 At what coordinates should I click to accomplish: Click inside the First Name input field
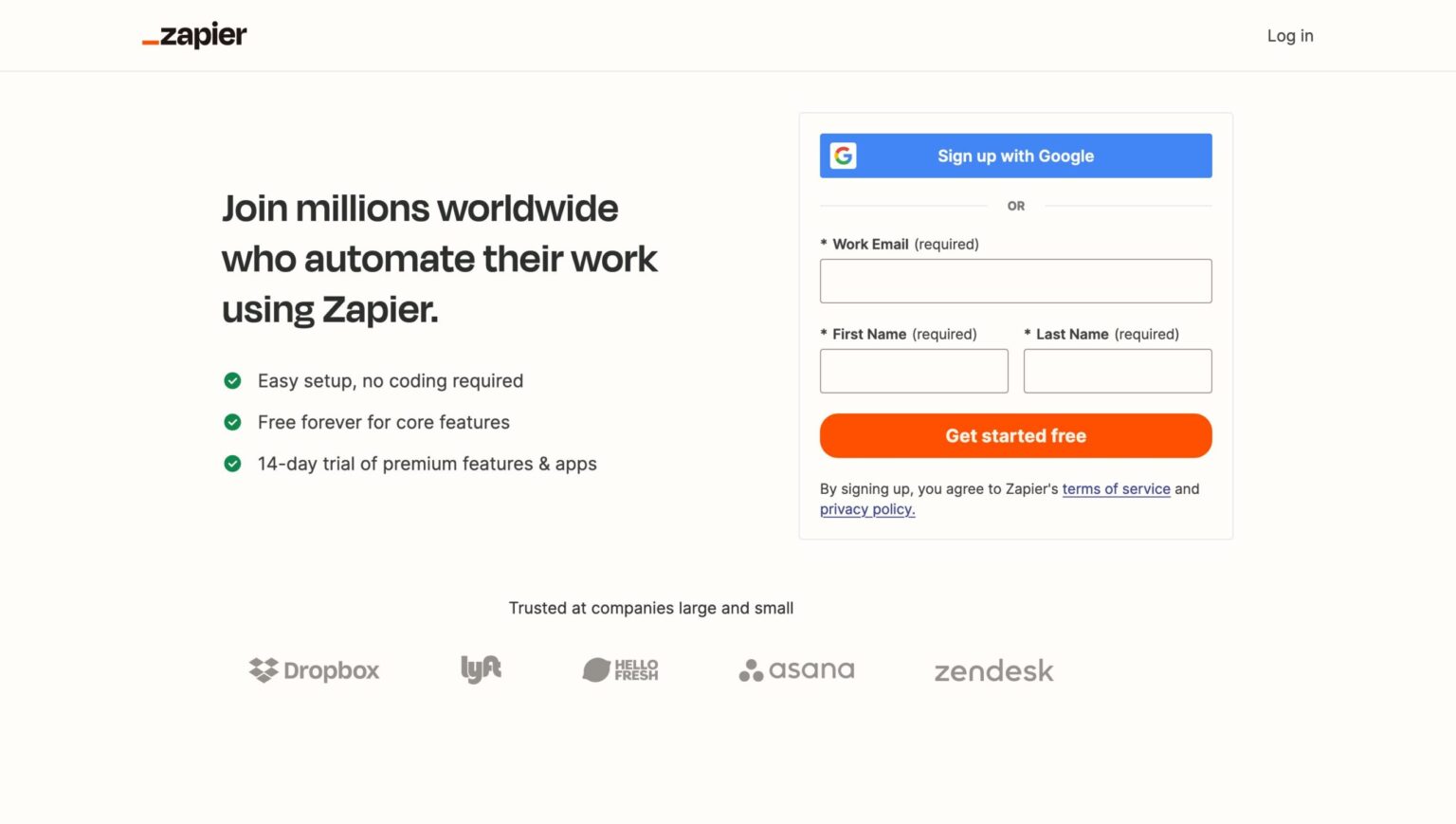click(914, 371)
